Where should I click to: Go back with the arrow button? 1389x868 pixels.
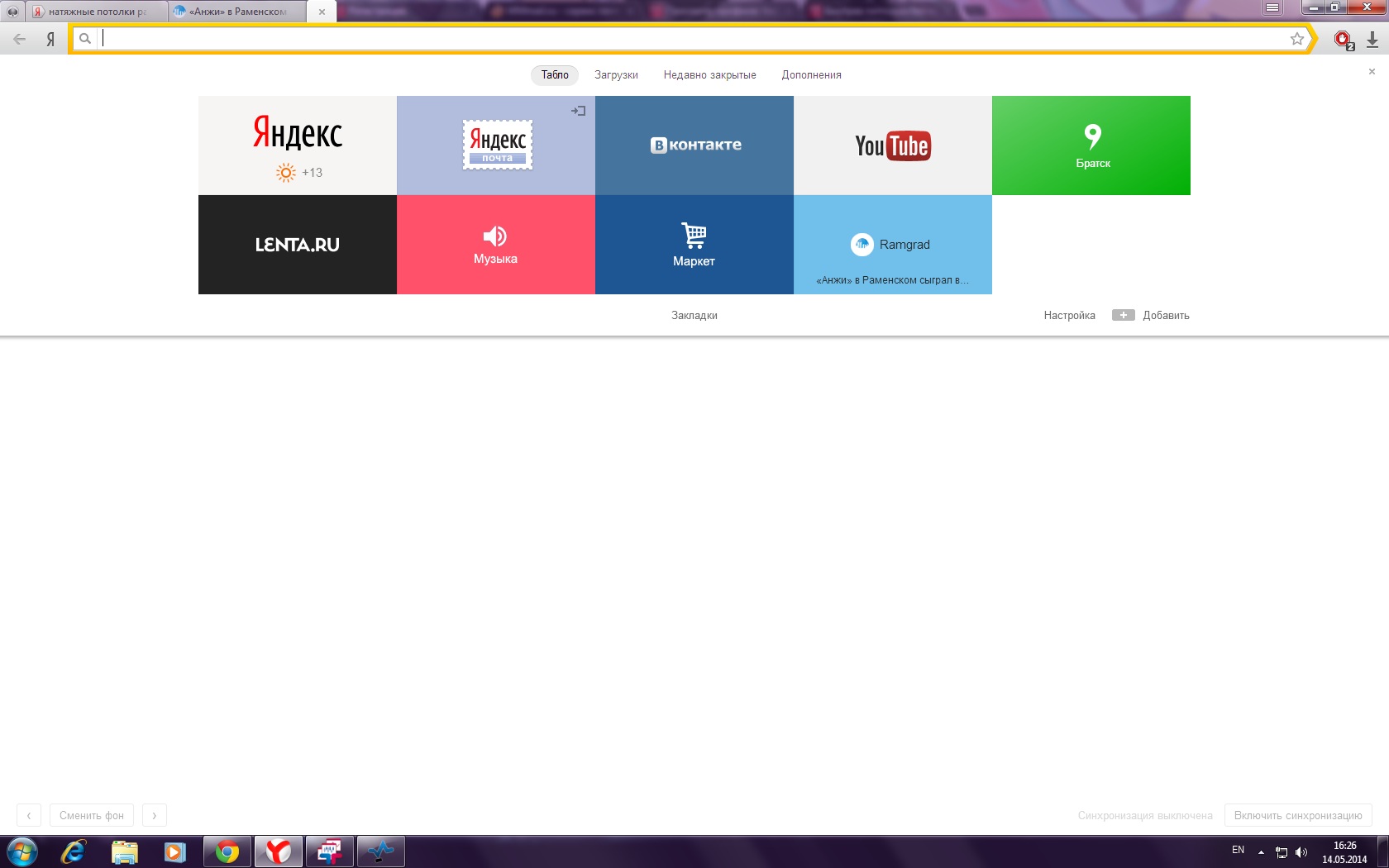pyautogui.click(x=19, y=39)
